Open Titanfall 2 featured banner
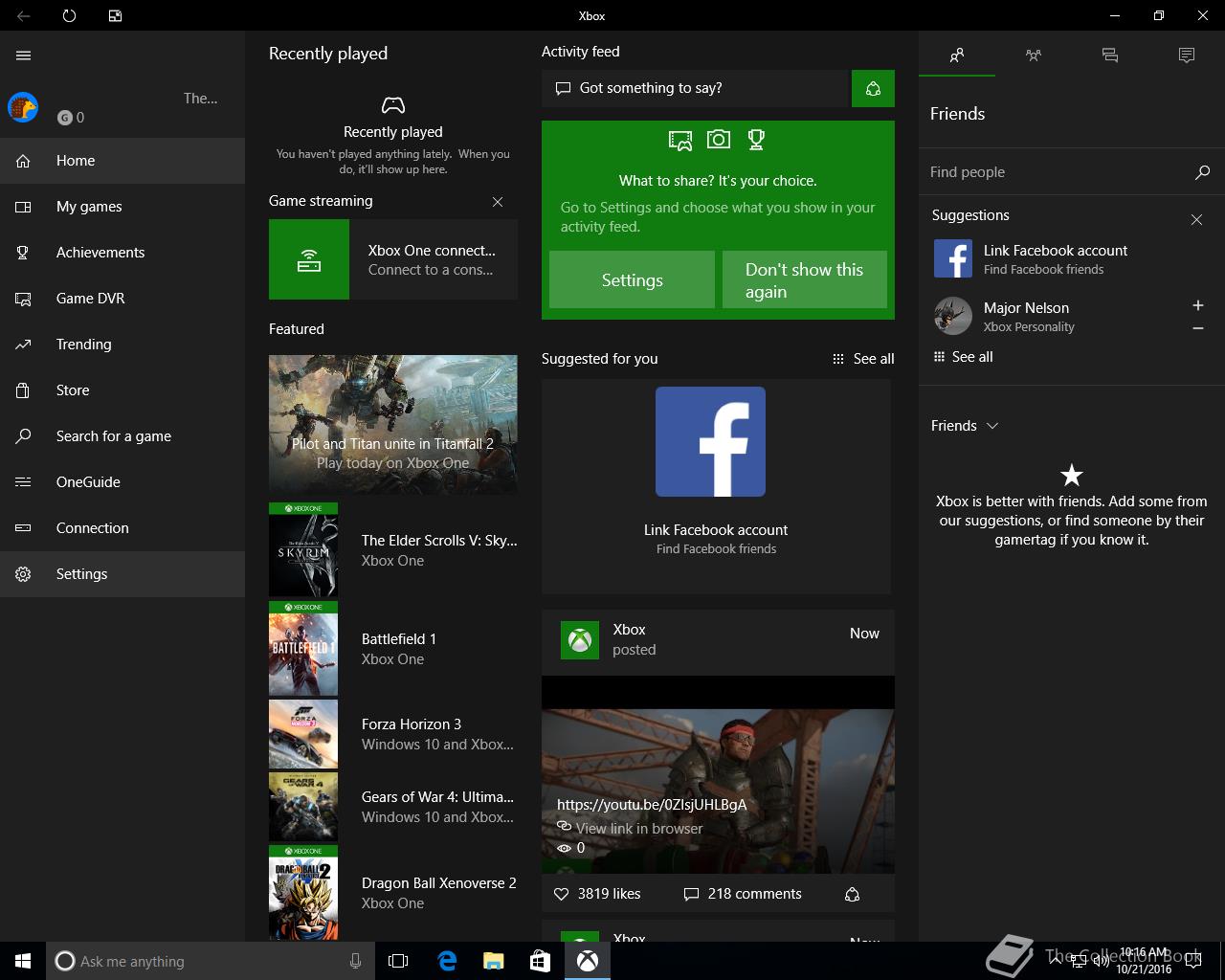 pyautogui.click(x=393, y=425)
